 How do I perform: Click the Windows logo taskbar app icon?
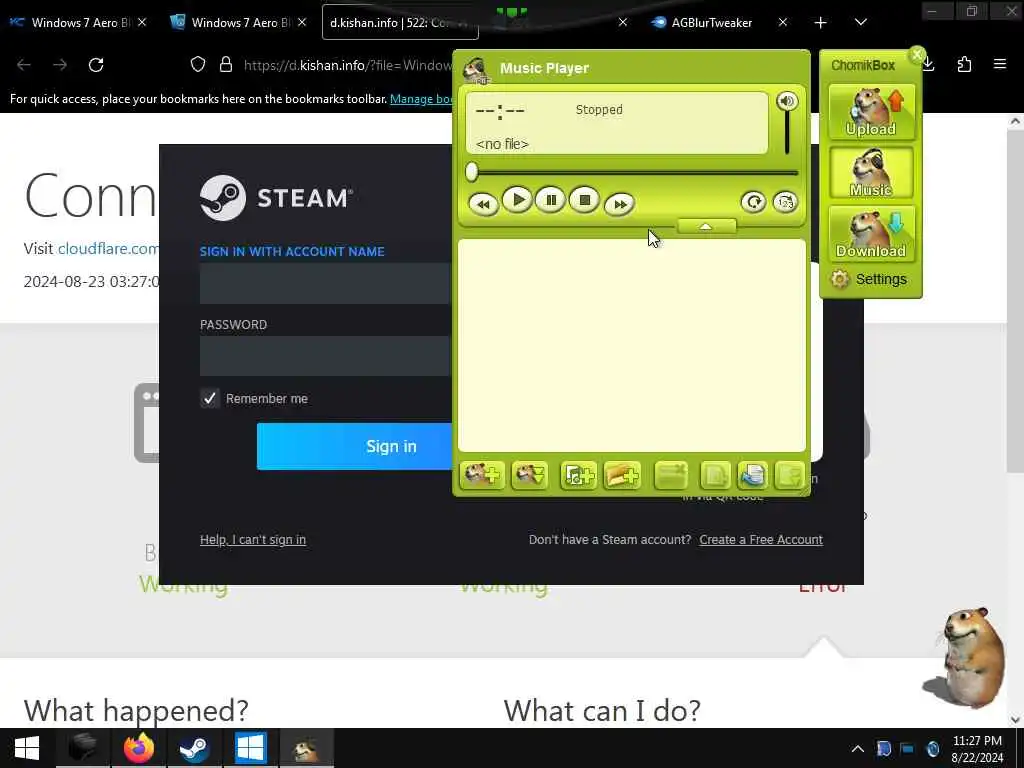[250, 748]
